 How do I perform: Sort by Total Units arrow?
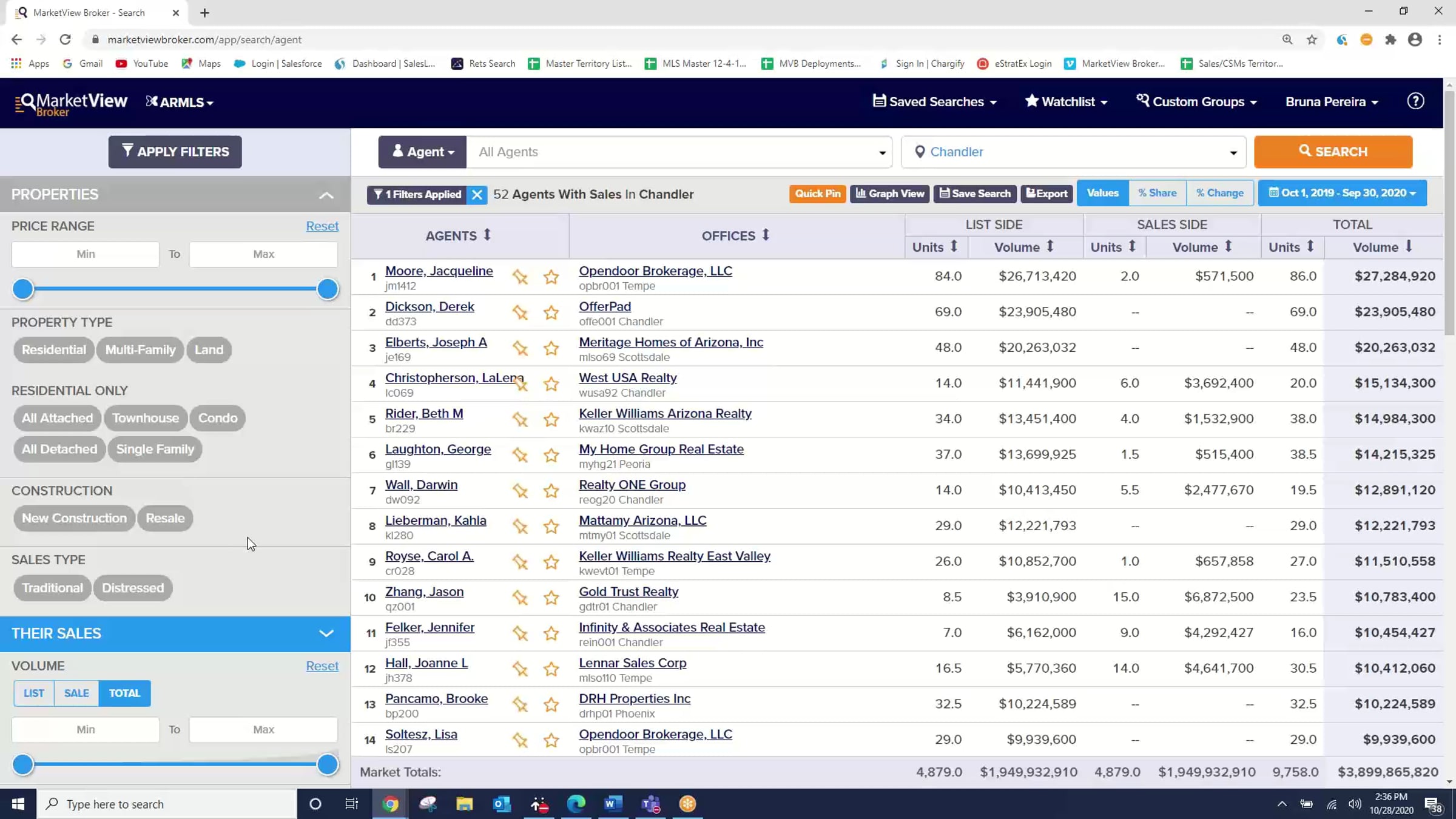click(x=1310, y=246)
